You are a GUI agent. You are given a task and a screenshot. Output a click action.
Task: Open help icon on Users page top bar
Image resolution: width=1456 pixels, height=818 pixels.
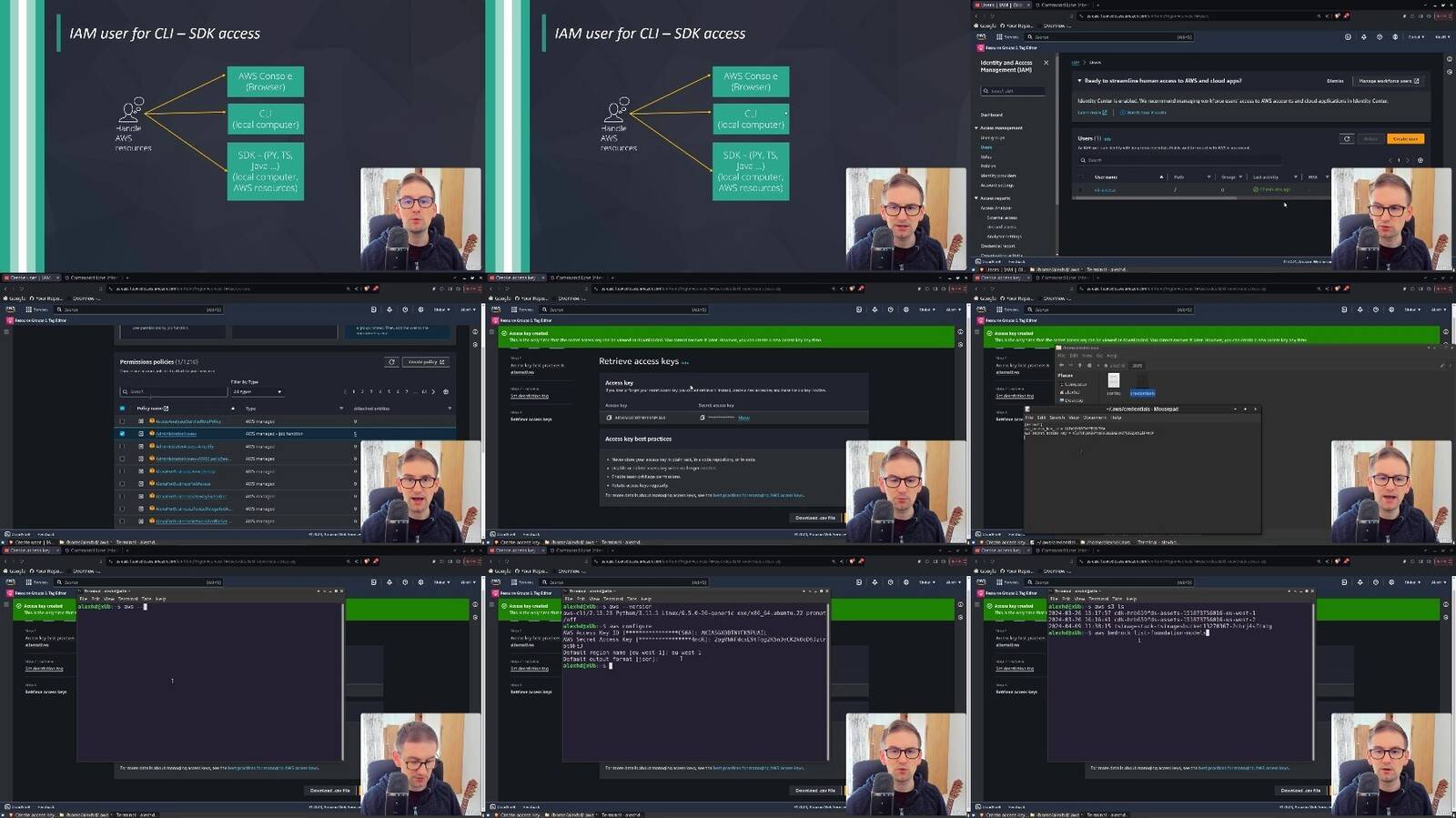pyautogui.click(x=1379, y=37)
